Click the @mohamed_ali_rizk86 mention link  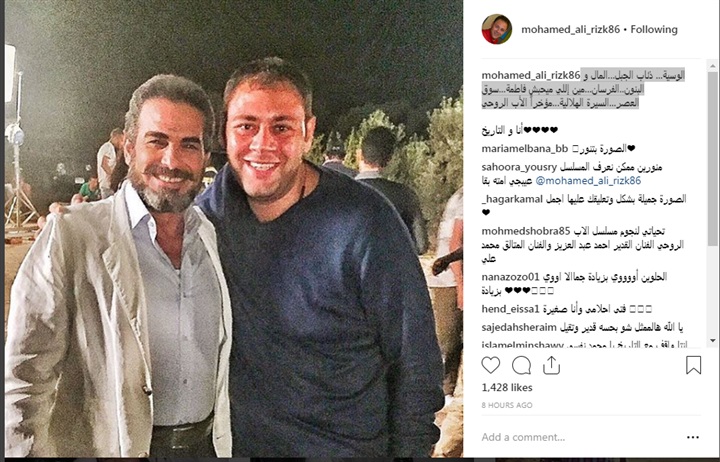click(588, 180)
